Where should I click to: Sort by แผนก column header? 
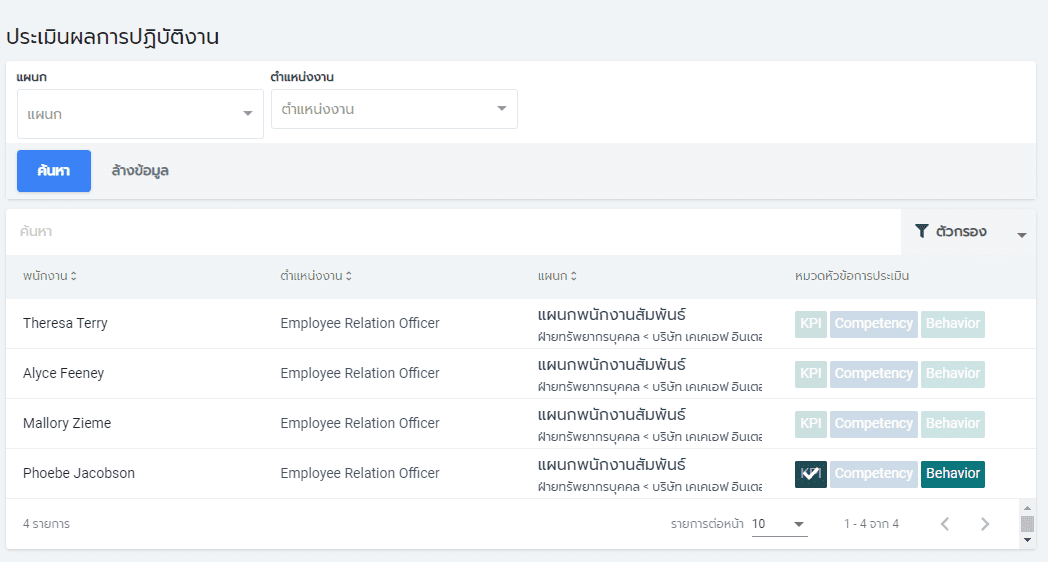pos(557,276)
